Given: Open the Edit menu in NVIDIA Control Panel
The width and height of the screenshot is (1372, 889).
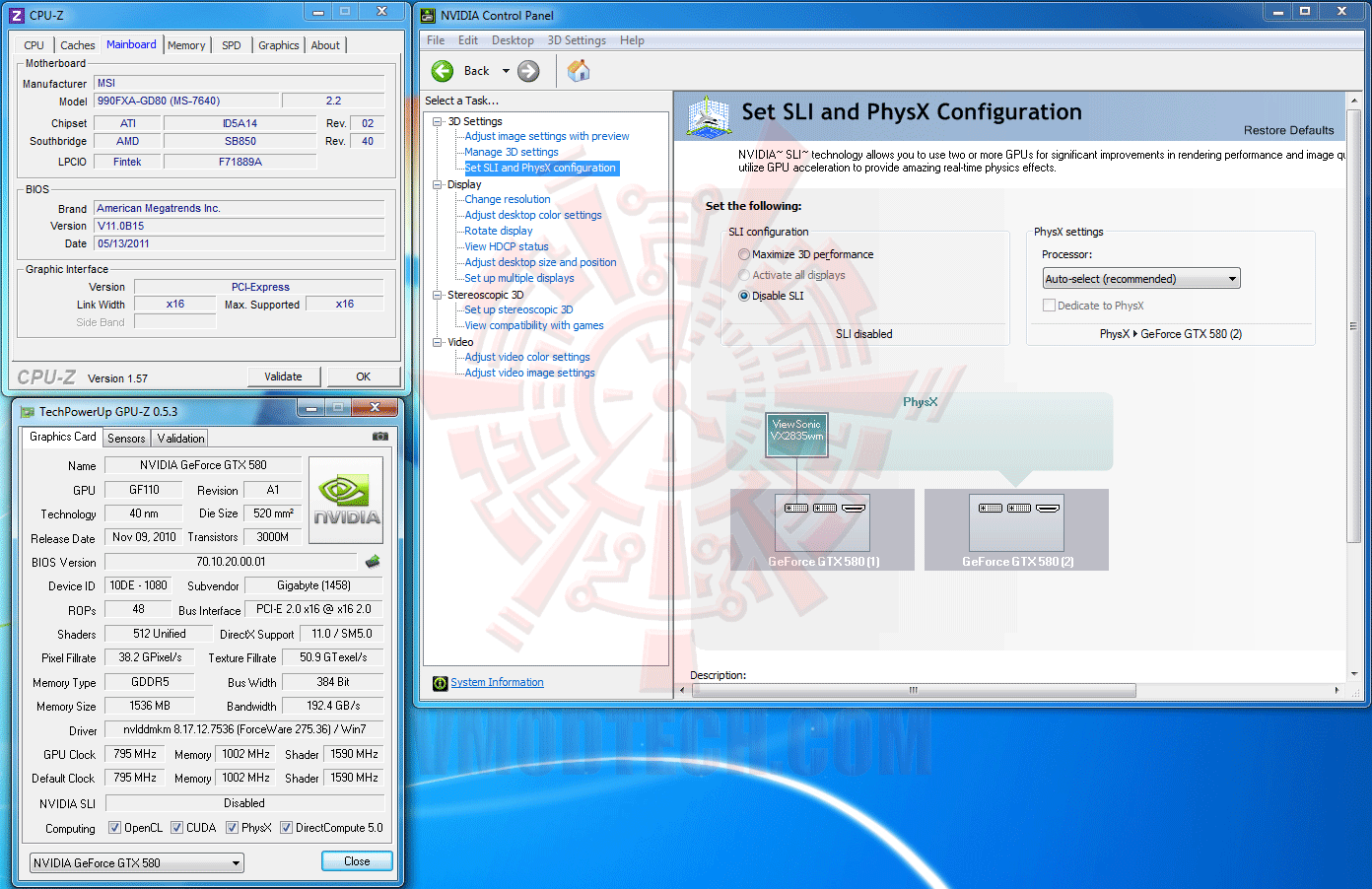Looking at the screenshot, I should point(468,40).
